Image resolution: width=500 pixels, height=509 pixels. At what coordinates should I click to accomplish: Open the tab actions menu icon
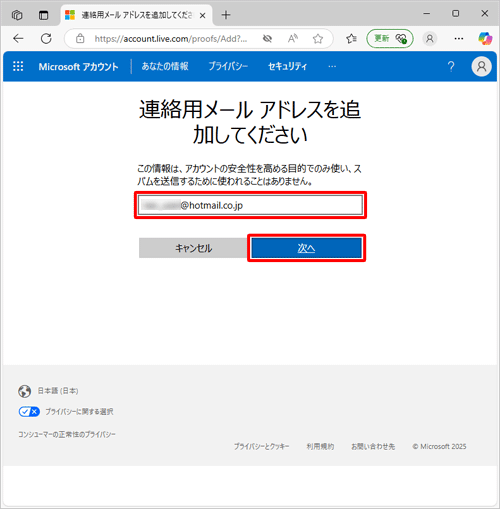[43, 15]
